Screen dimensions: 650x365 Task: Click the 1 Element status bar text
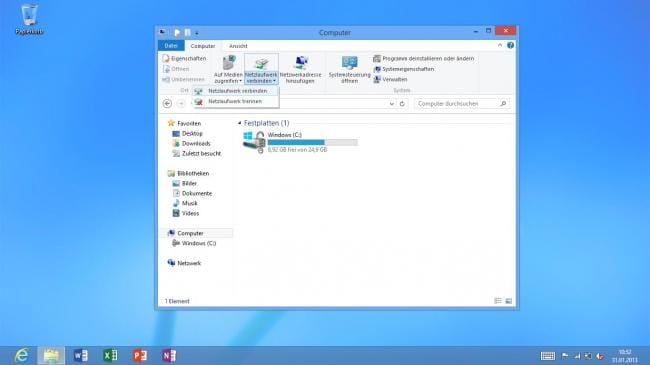(177, 301)
